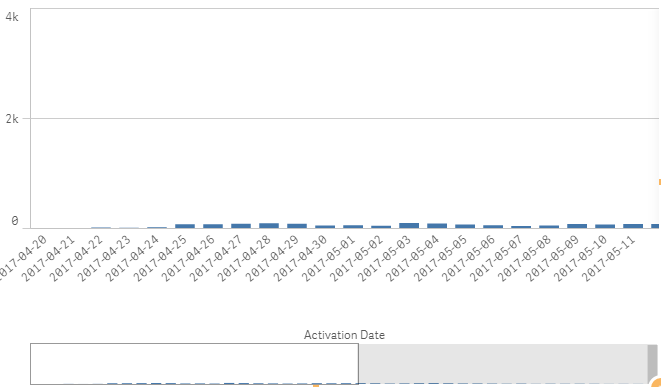Select the bar for 2017-04-29
The image size is (661, 387).
coord(297,226)
